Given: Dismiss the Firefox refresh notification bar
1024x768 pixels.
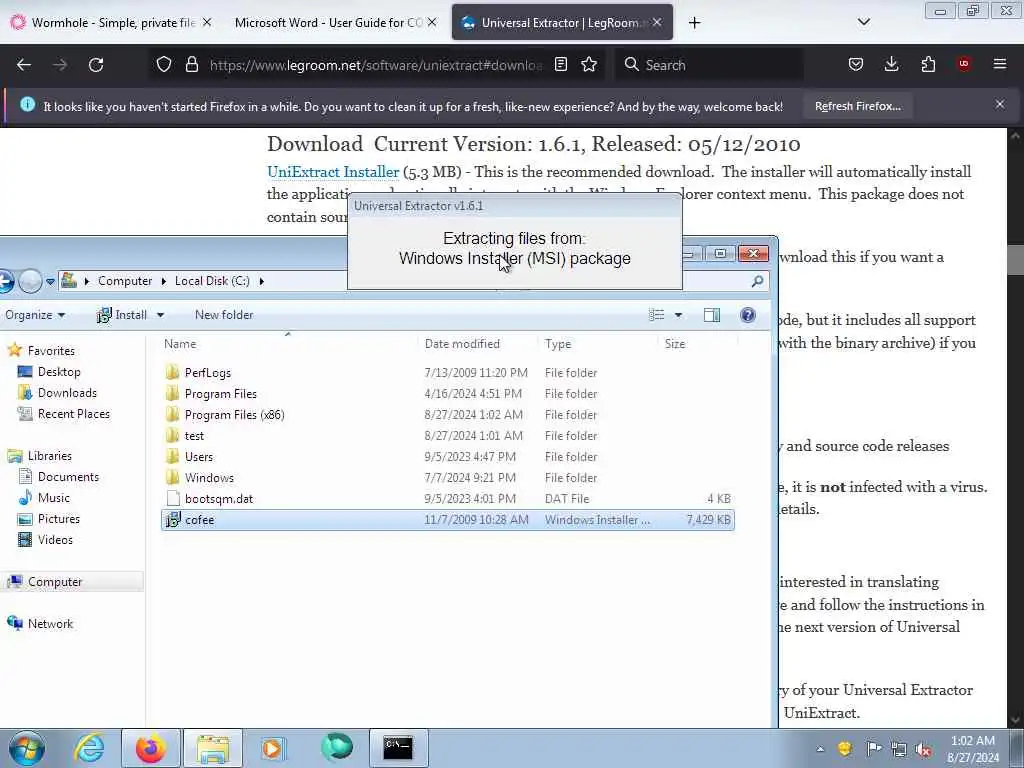Looking at the screenshot, I should click(x=1000, y=104).
